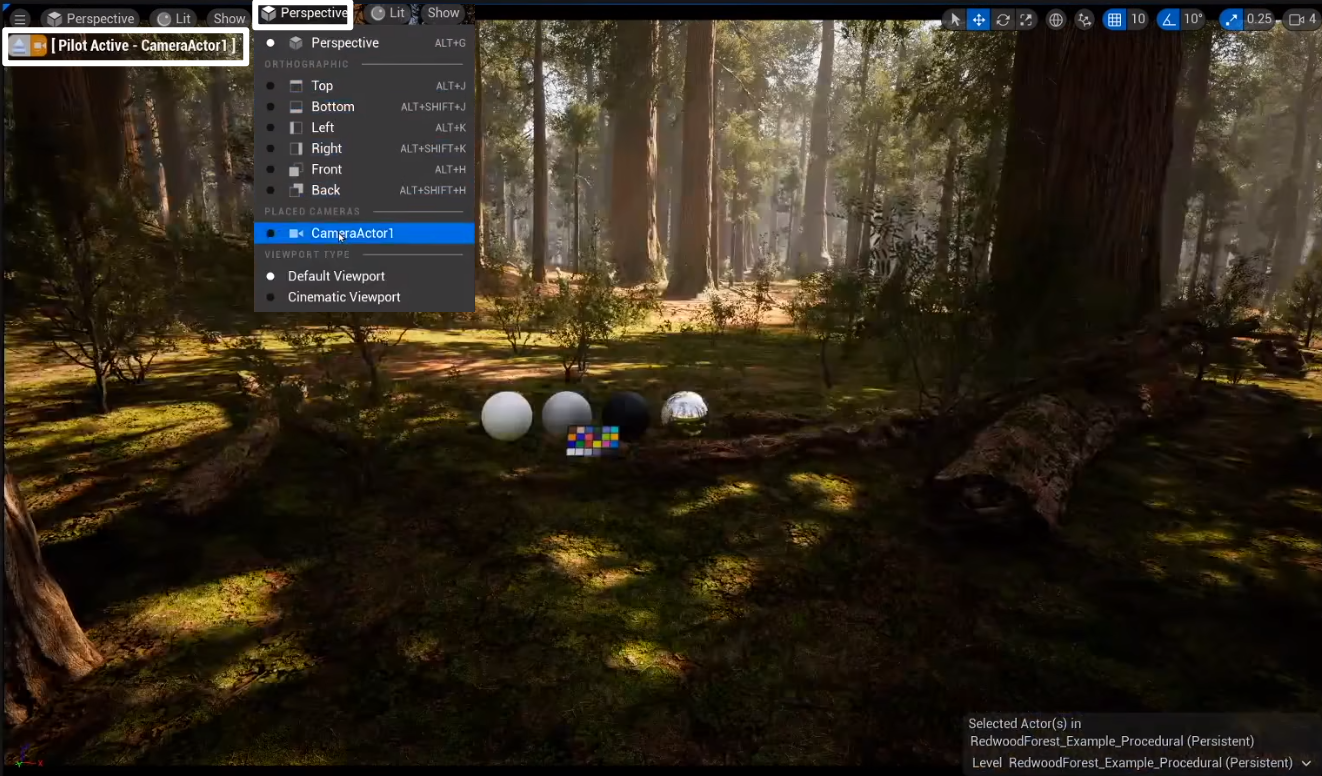Switch to the Front orthographic view

pyautogui.click(x=365, y=170)
